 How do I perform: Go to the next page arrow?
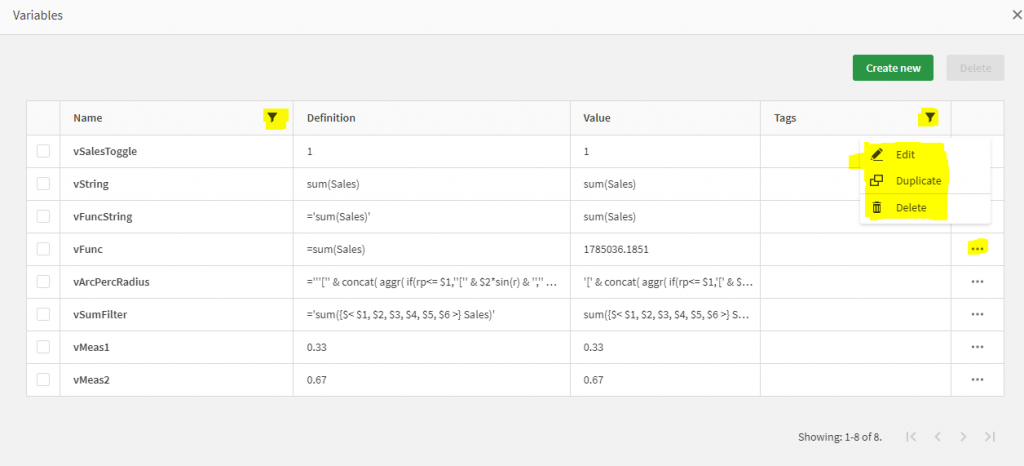pos(963,437)
